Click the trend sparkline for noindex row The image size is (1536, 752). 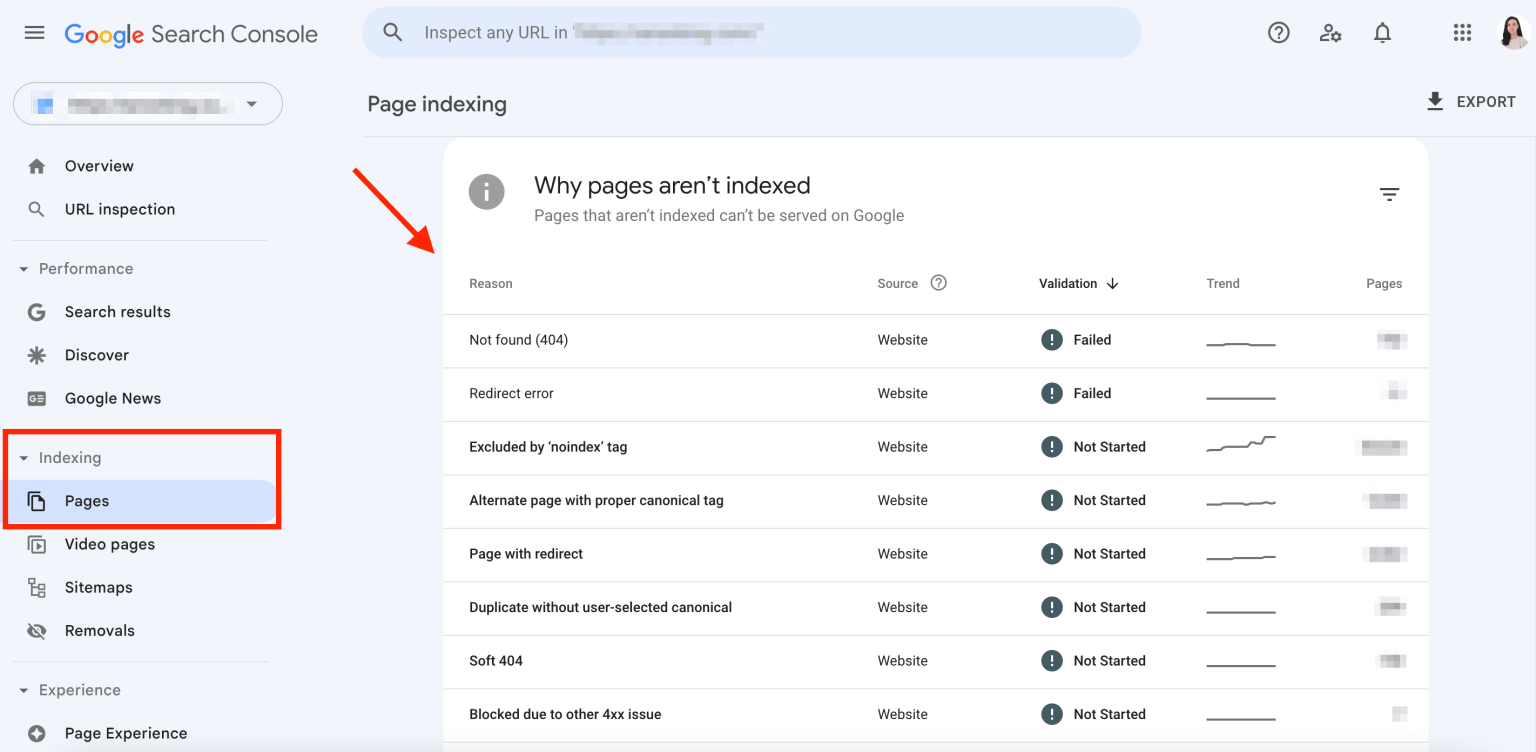tap(1241, 445)
